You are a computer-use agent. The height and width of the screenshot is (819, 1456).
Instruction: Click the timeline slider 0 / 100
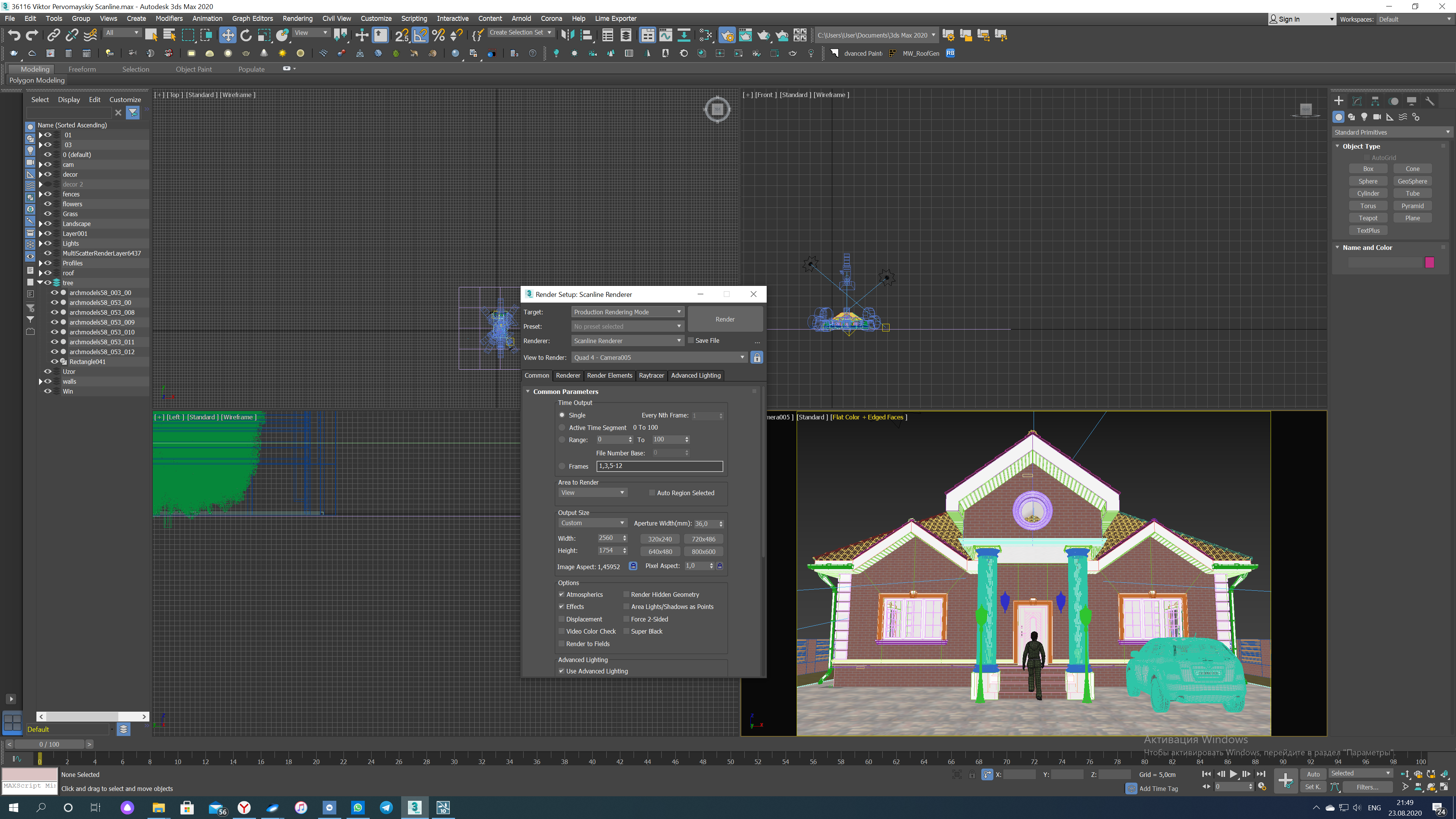click(x=49, y=744)
